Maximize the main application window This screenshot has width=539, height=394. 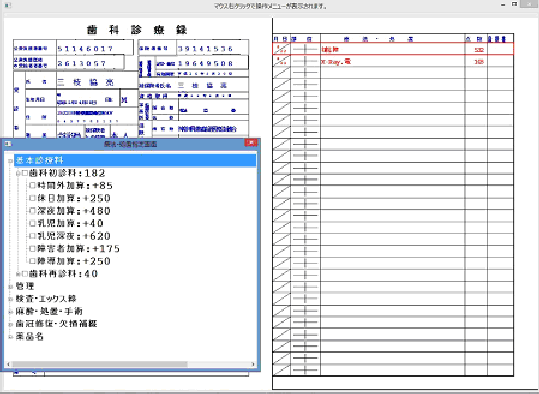click(515, 4)
